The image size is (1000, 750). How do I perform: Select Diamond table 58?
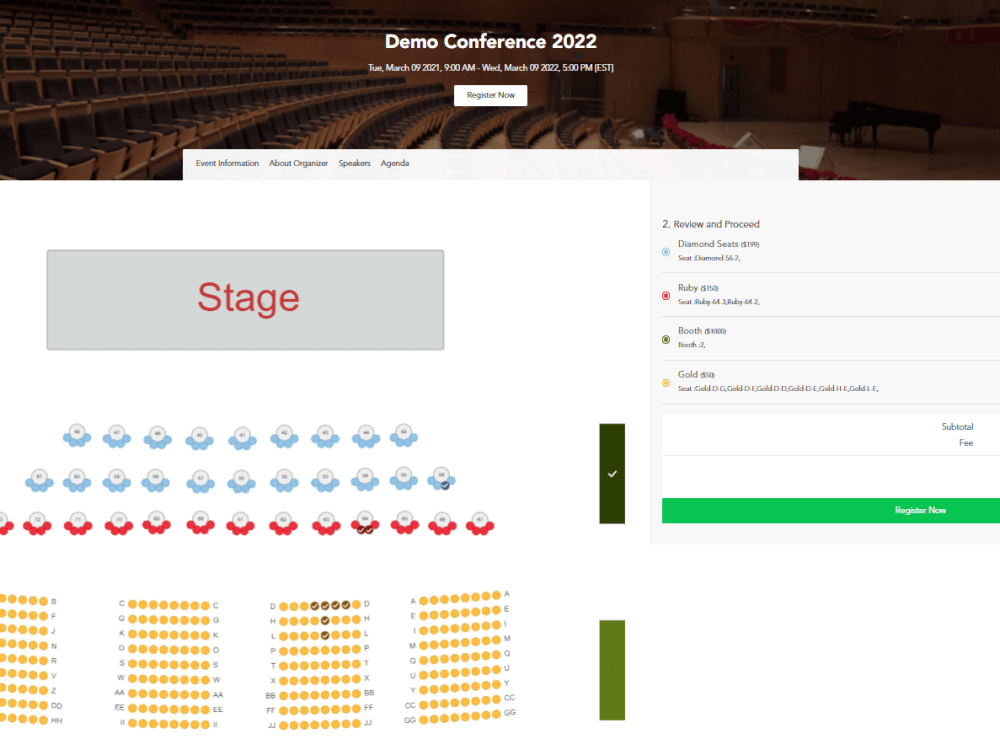click(x=156, y=480)
